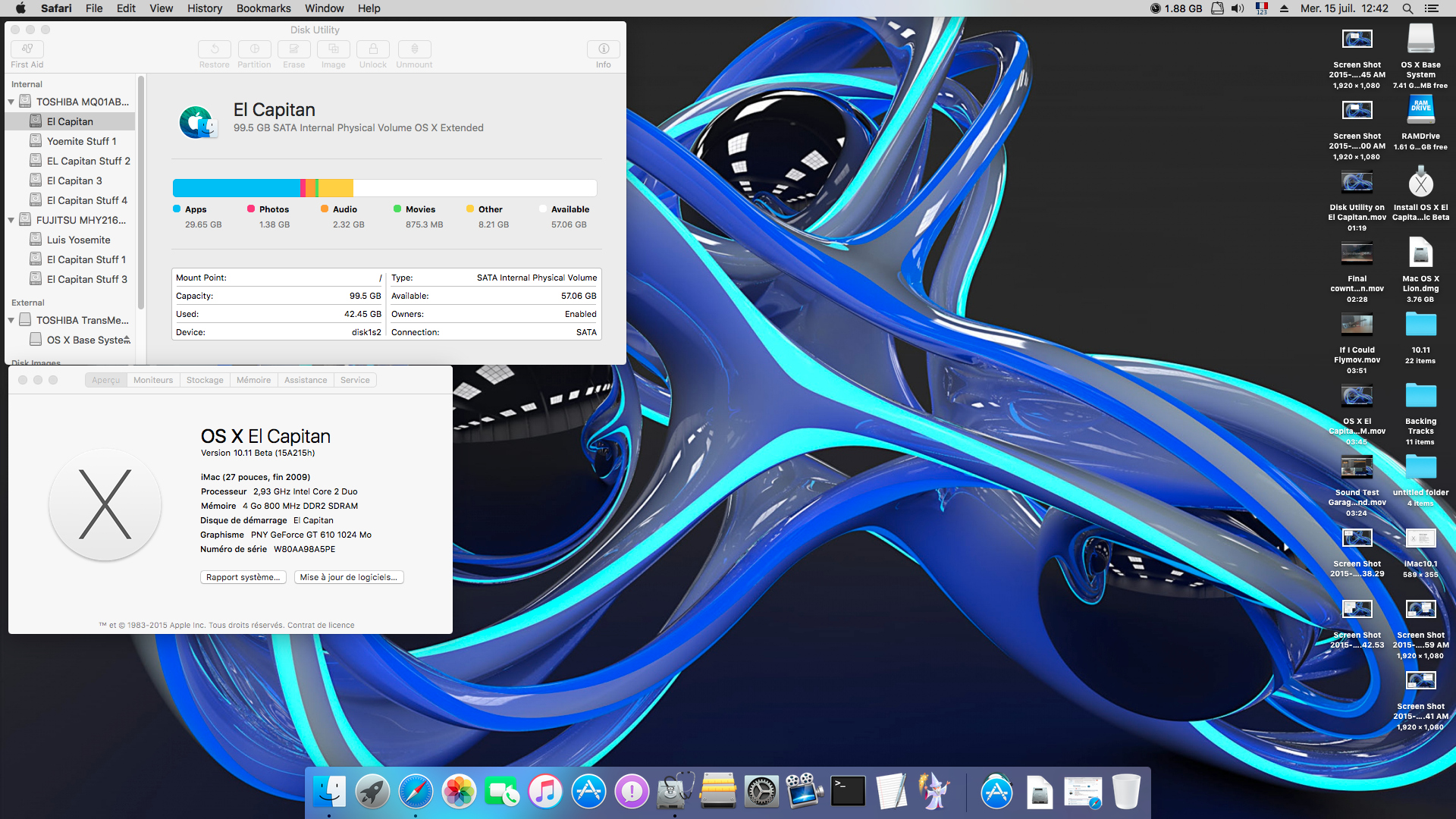Open the History menu
Screen dimensions: 1456x819
tap(205, 8)
